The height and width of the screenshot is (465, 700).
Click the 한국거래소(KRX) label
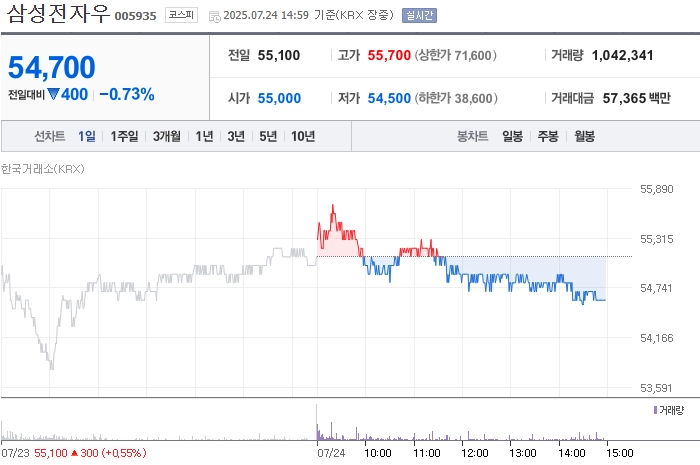pos(42,169)
